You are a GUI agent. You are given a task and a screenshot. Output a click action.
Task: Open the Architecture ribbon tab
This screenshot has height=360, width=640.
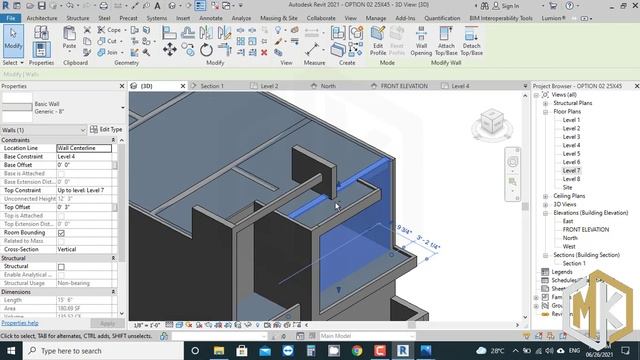pos(42,18)
